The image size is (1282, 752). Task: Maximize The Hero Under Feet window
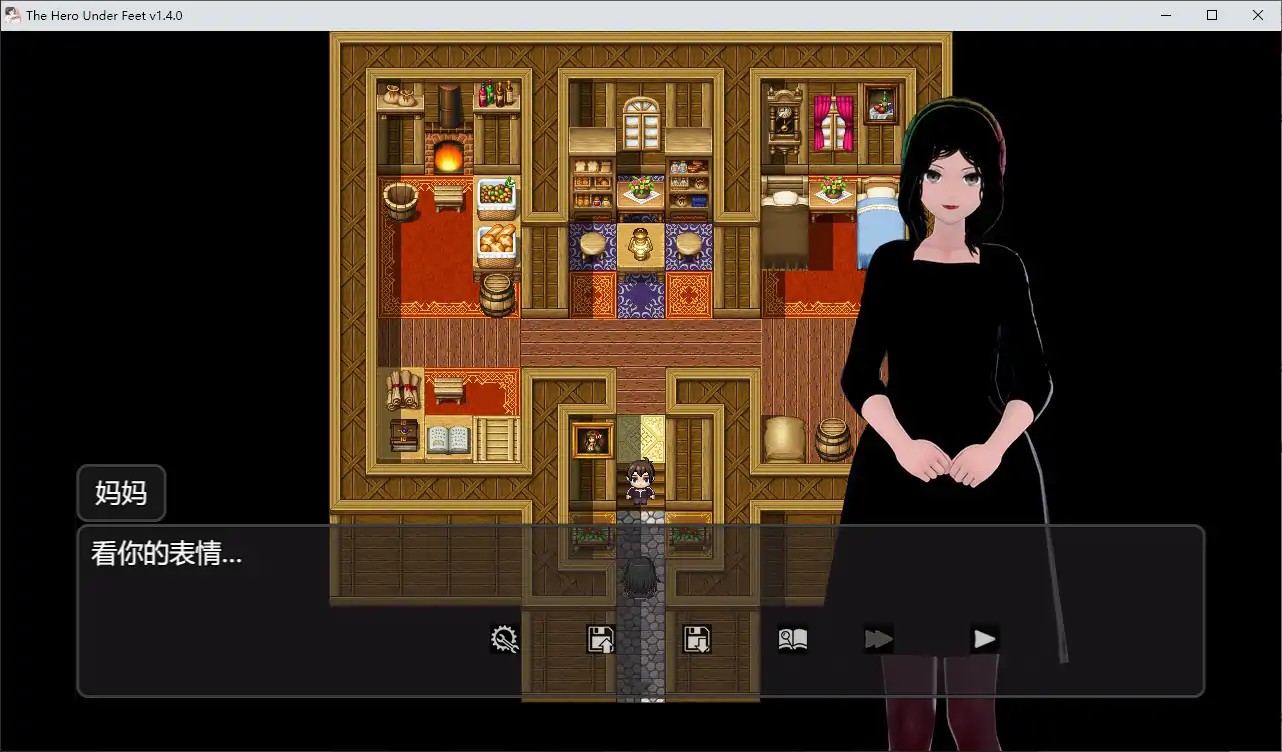coord(1211,15)
